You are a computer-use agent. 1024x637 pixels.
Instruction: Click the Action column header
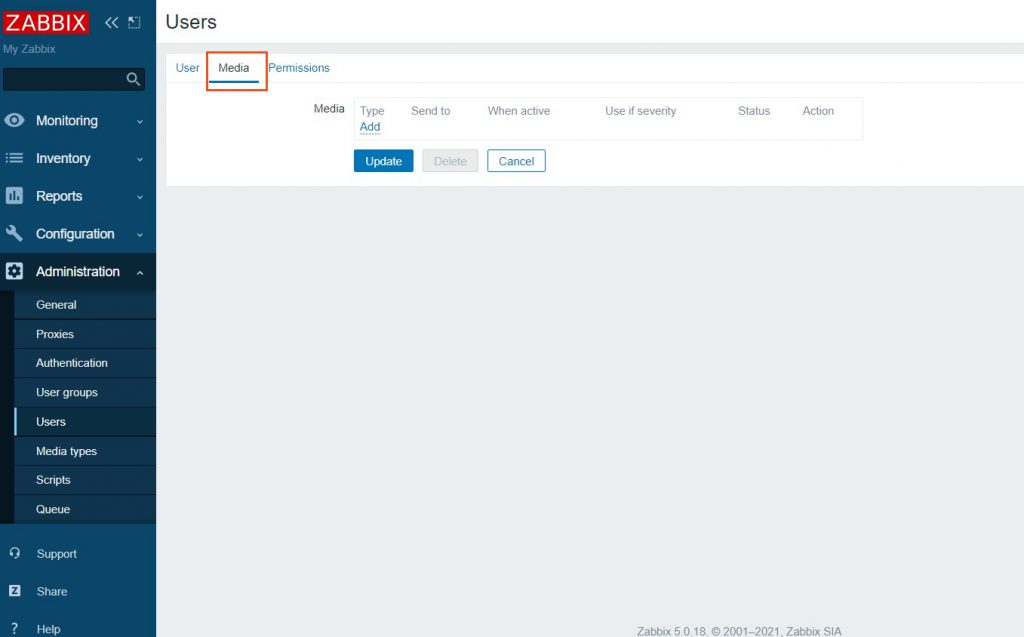[x=818, y=111]
